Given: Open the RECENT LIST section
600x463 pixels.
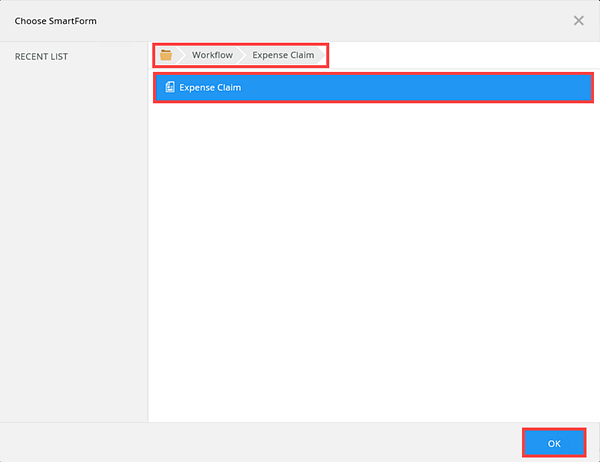Looking at the screenshot, I should pyautogui.click(x=41, y=57).
